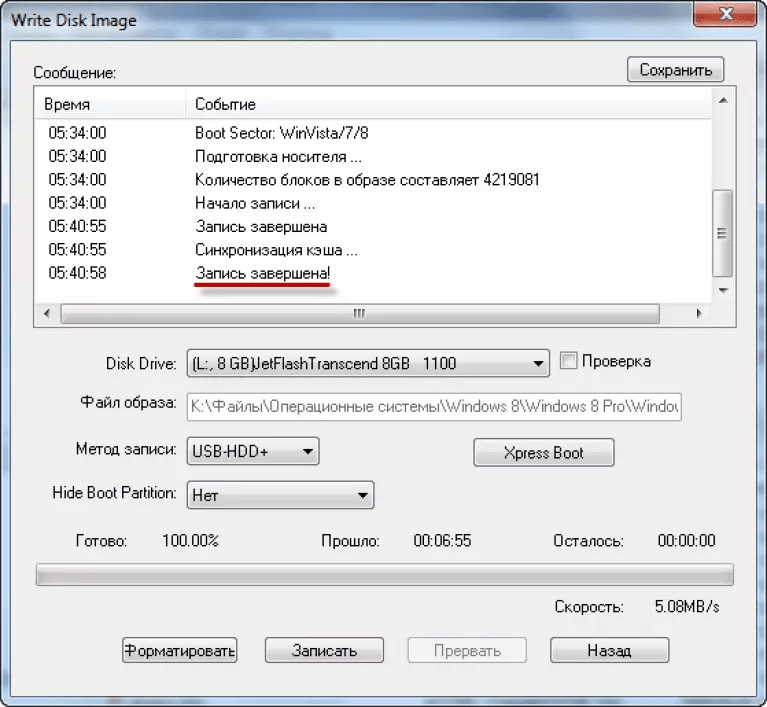Click the Форматировать button
The width and height of the screenshot is (767, 707).
180,650
